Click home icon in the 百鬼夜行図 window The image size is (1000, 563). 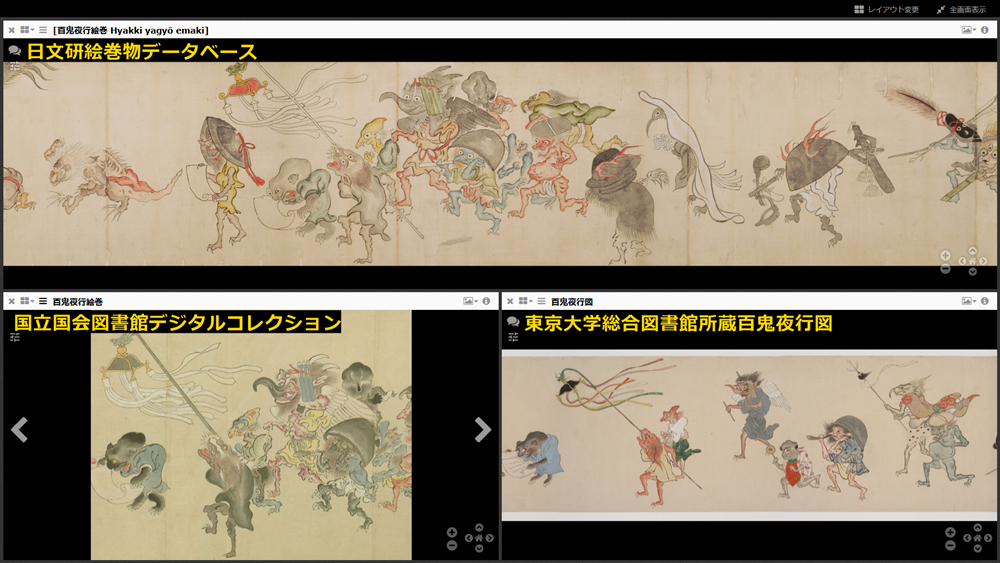click(x=978, y=538)
